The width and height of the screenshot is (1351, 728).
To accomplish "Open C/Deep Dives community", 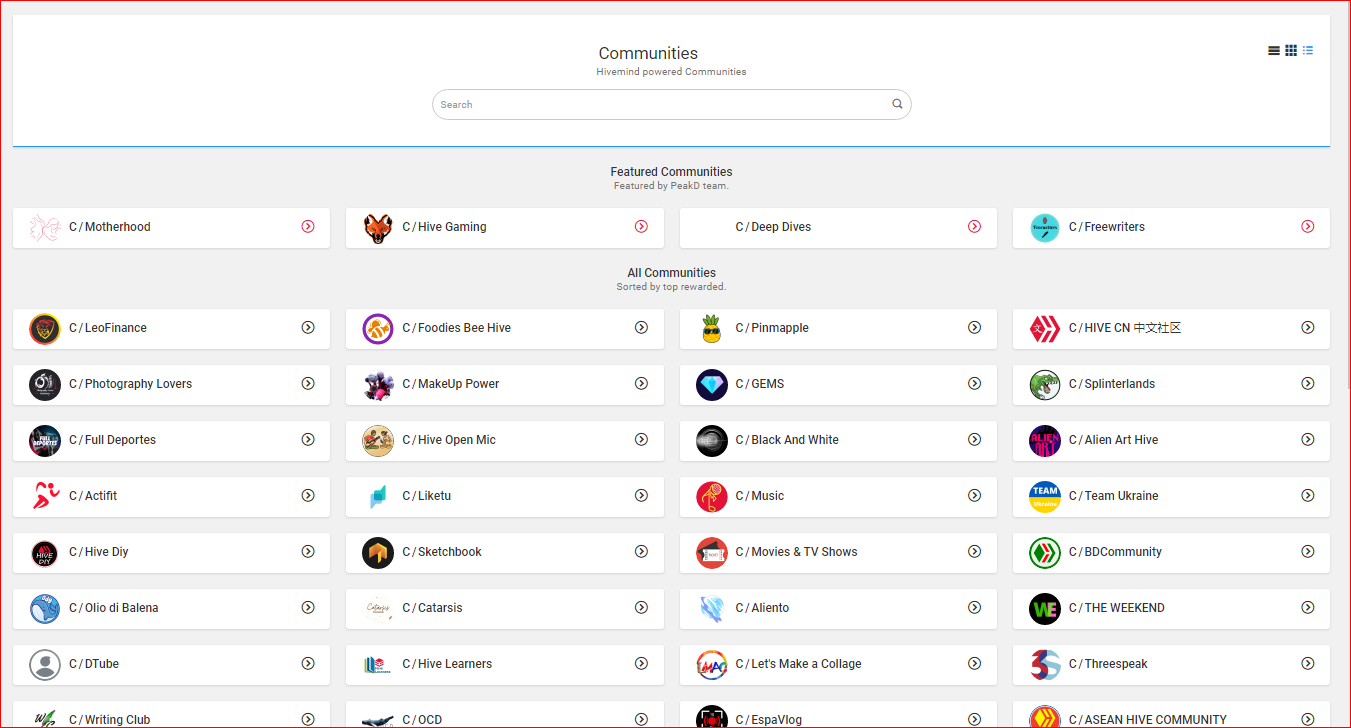I will click(773, 227).
